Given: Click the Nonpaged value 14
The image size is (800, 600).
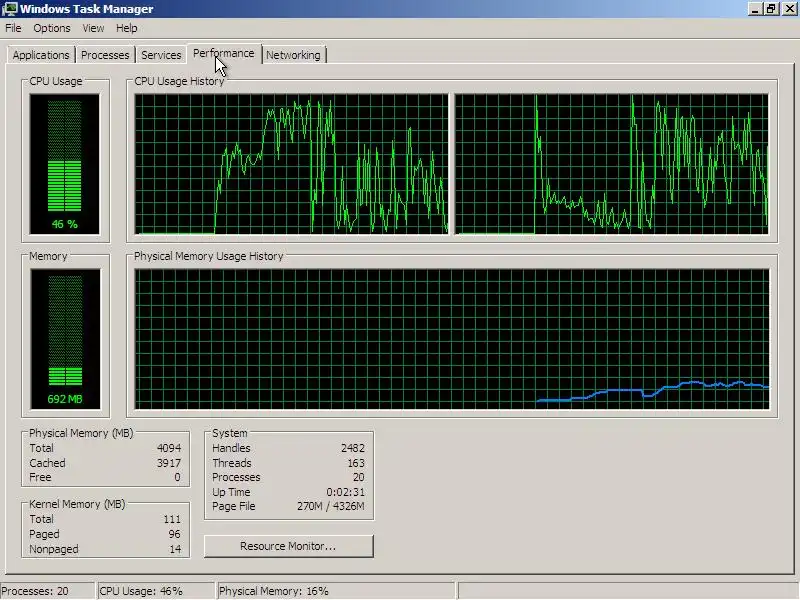Looking at the screenshot, I should (175, 549).
